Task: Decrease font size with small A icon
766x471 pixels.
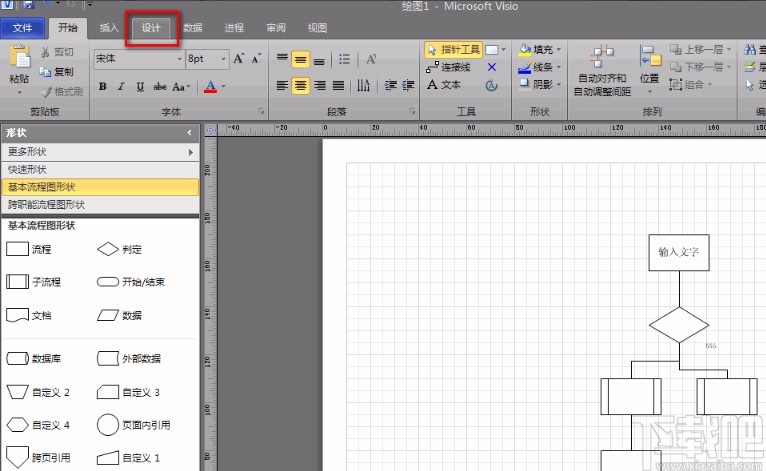Action: [x=256, y=59]
